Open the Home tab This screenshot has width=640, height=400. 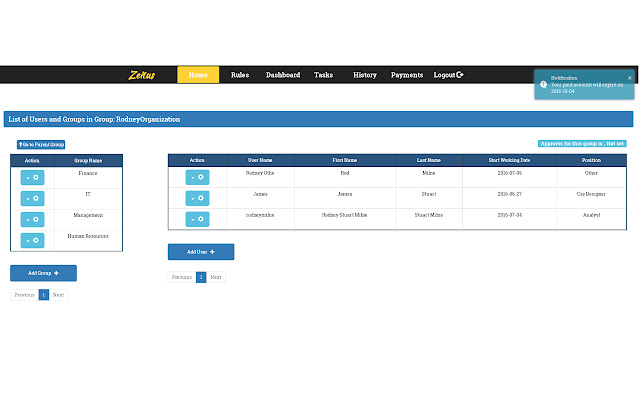198,75
